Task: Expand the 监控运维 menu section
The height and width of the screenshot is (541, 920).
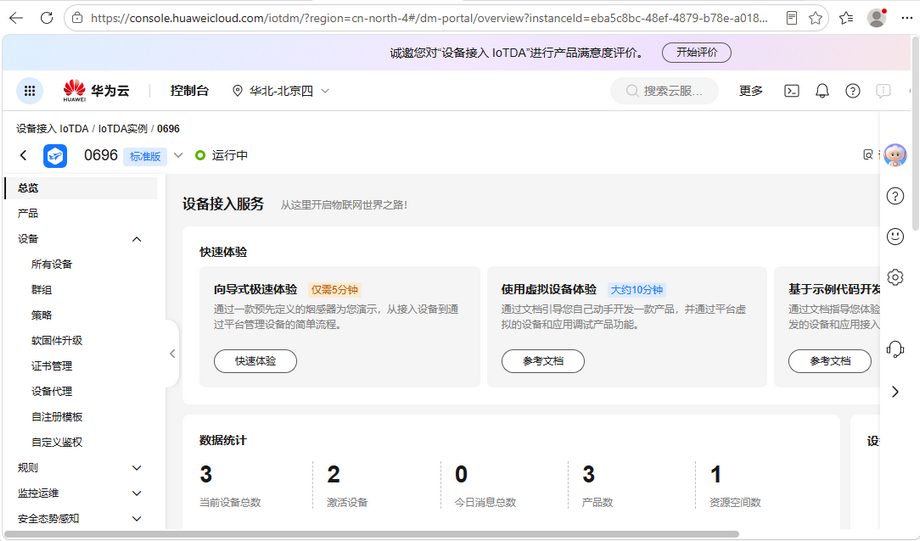Action: tap(137, 493)
